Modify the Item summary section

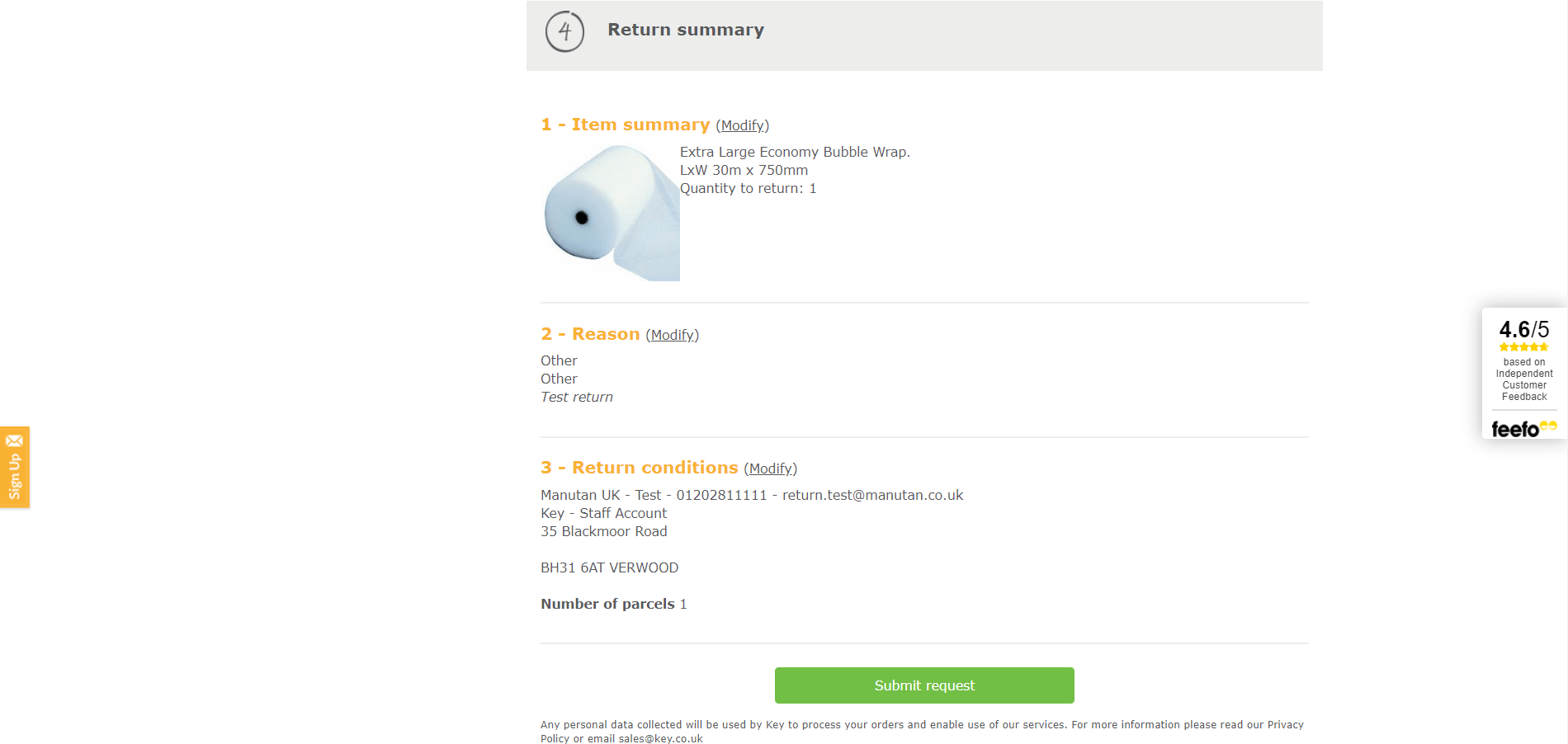coord(742,125)
